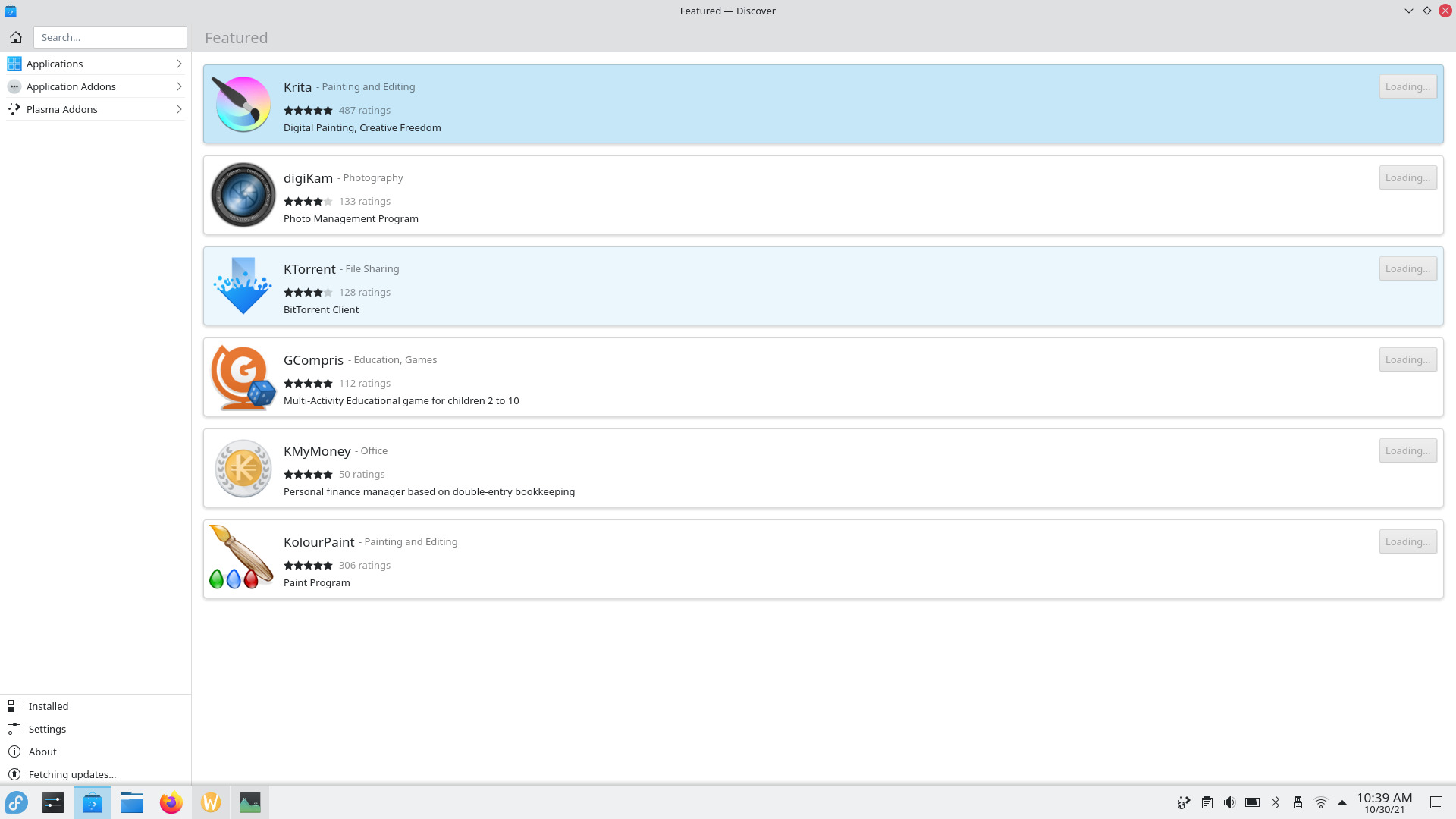Click the KolourPaint brush icon
The width and height of the screenshot is (1456, 819).
tap(241, 557)
